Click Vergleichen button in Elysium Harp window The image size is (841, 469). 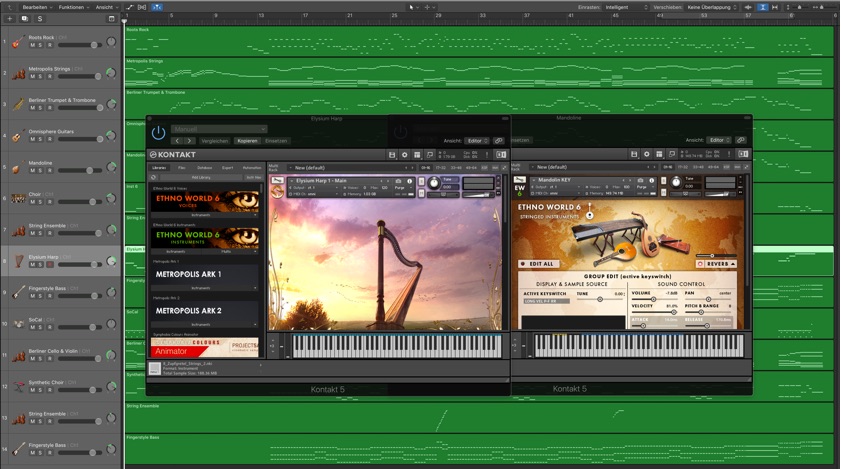pyautogui.click(x=215, y=141)
